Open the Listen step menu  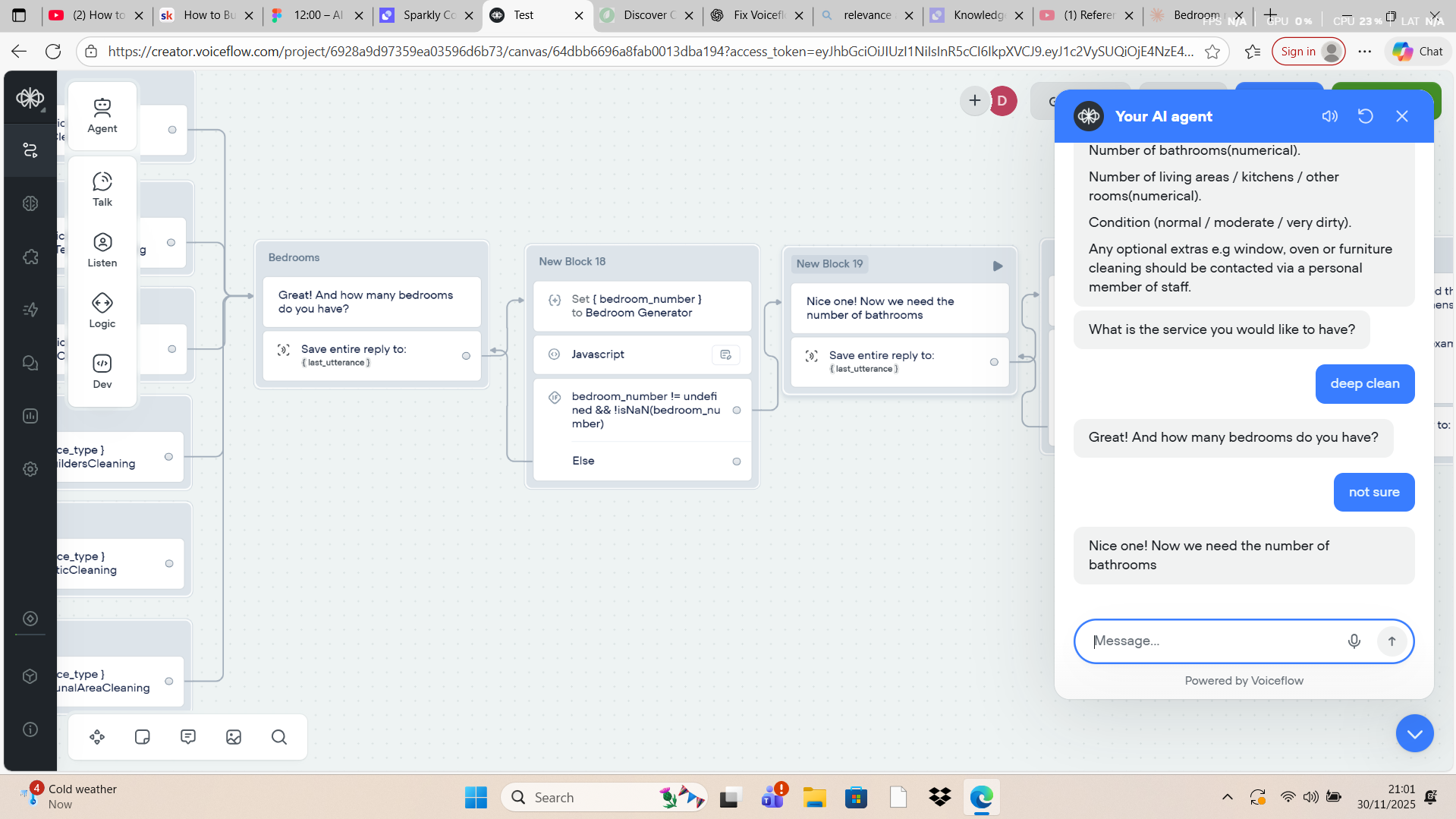[x=102, y=250]
